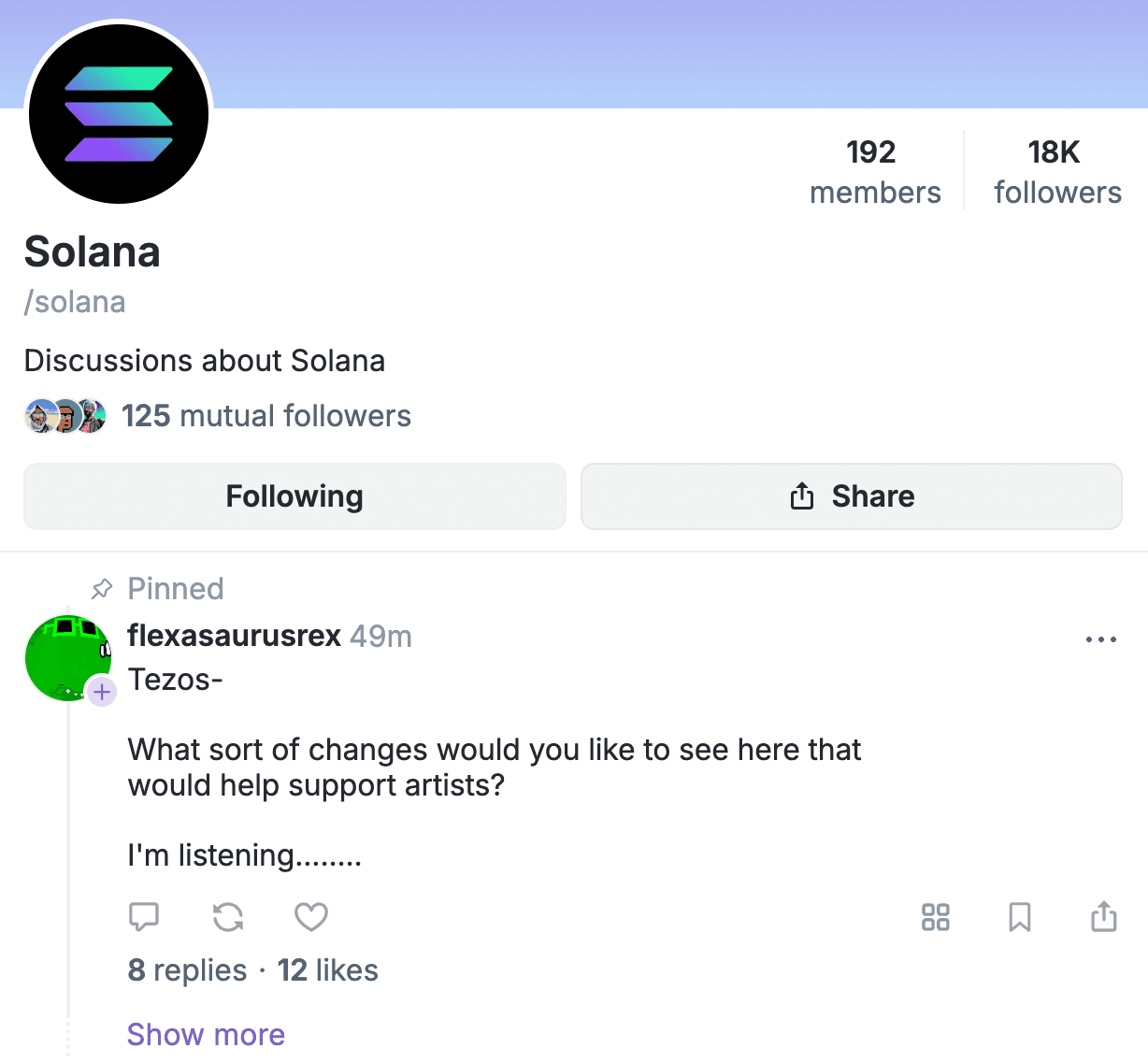The image size is (1148, 1062).
Task: View the 12 likes on the post
Action: coord(328,970)
